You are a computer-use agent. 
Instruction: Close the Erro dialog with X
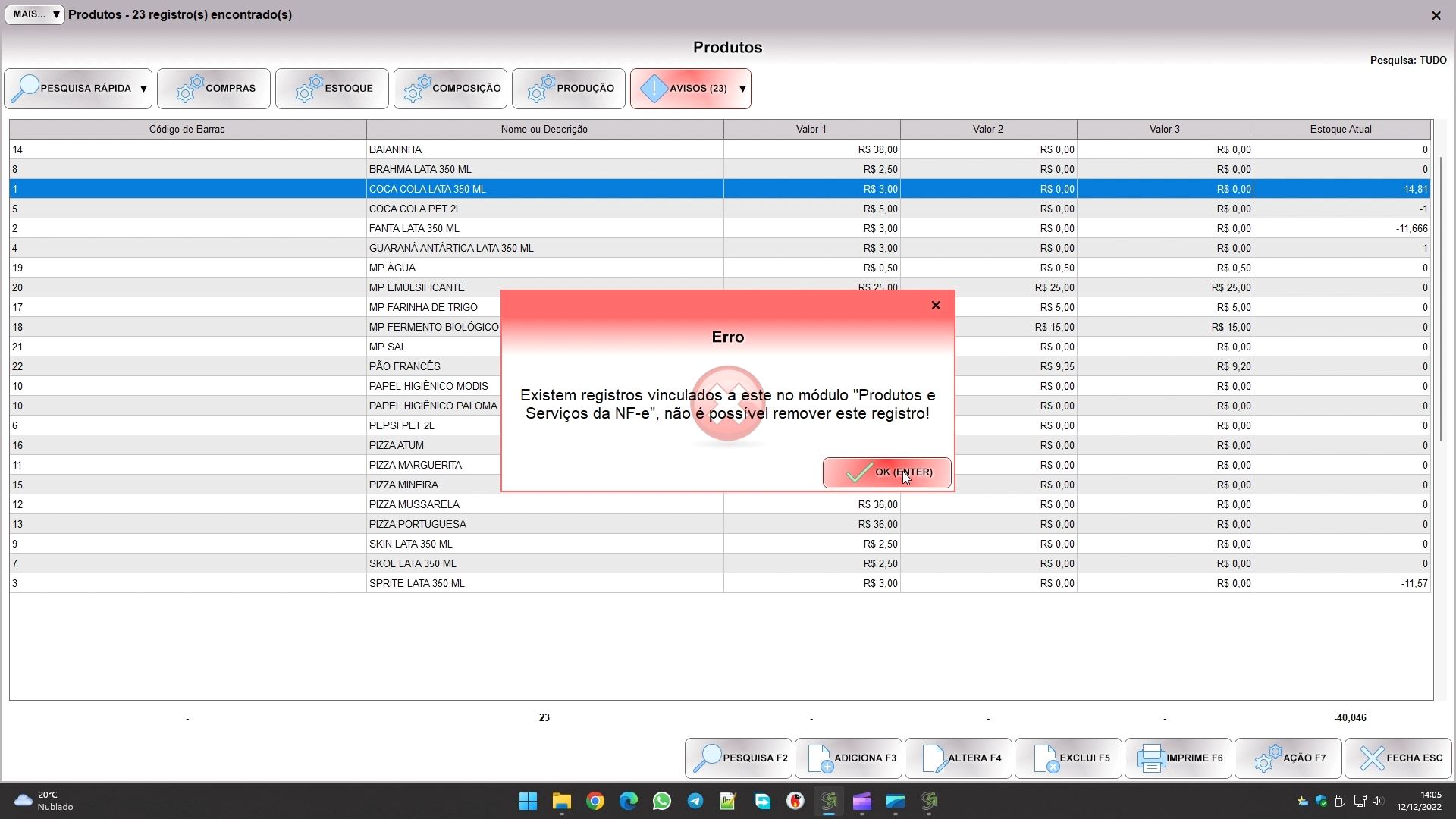pos(936,305)
